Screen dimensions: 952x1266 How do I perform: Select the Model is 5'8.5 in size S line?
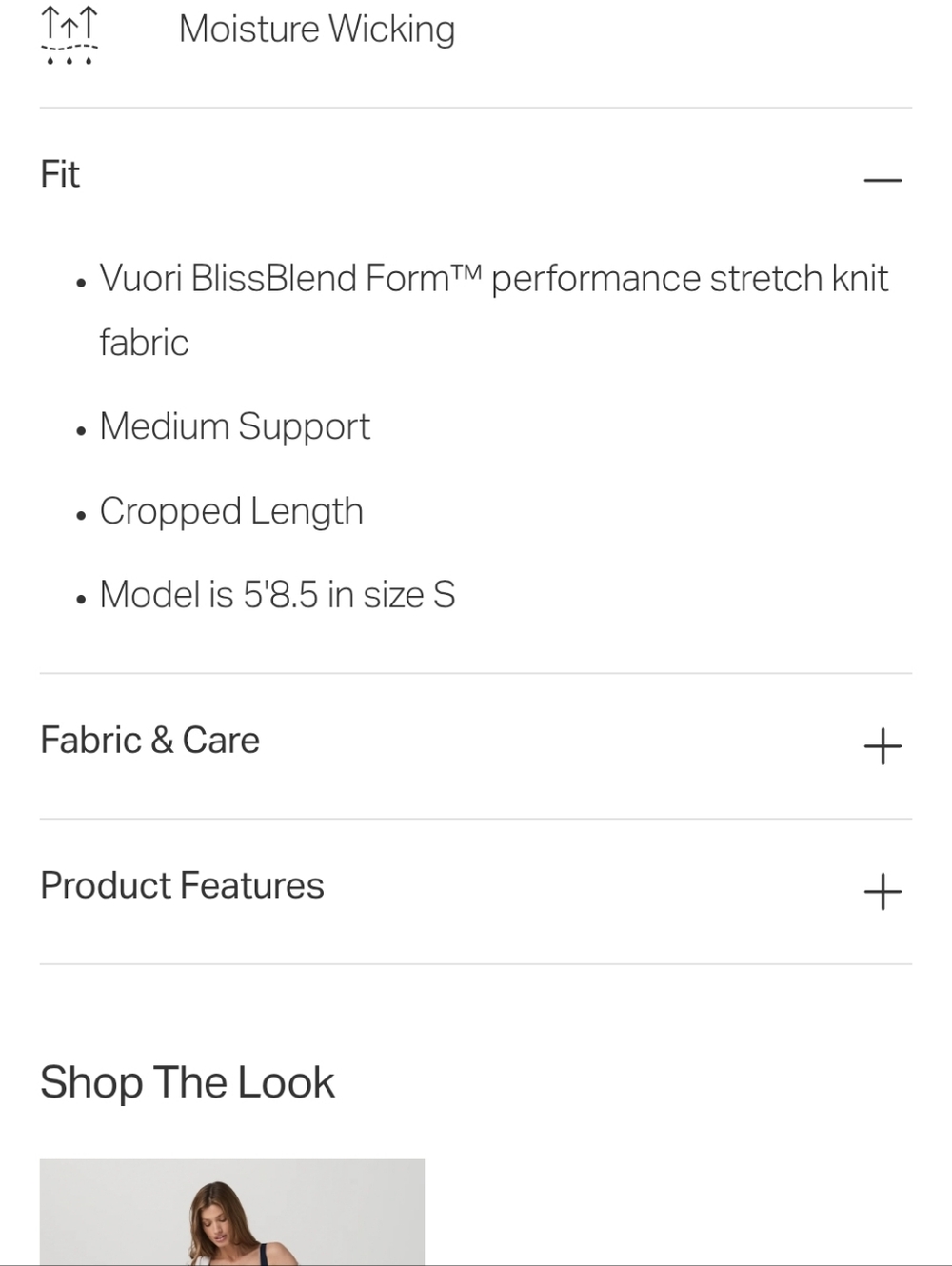(x=277, y=595)
